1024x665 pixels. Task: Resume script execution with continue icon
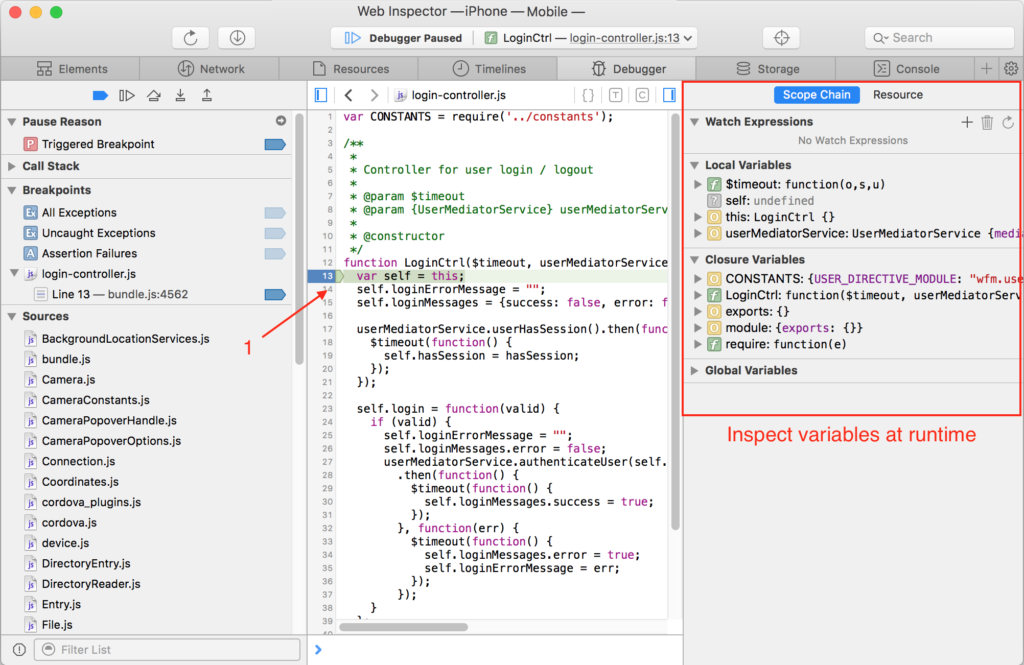[127, 95]
